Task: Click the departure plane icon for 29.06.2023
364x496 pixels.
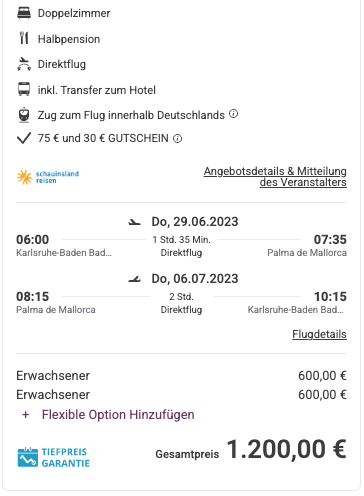Action: (x=135, y=222)
